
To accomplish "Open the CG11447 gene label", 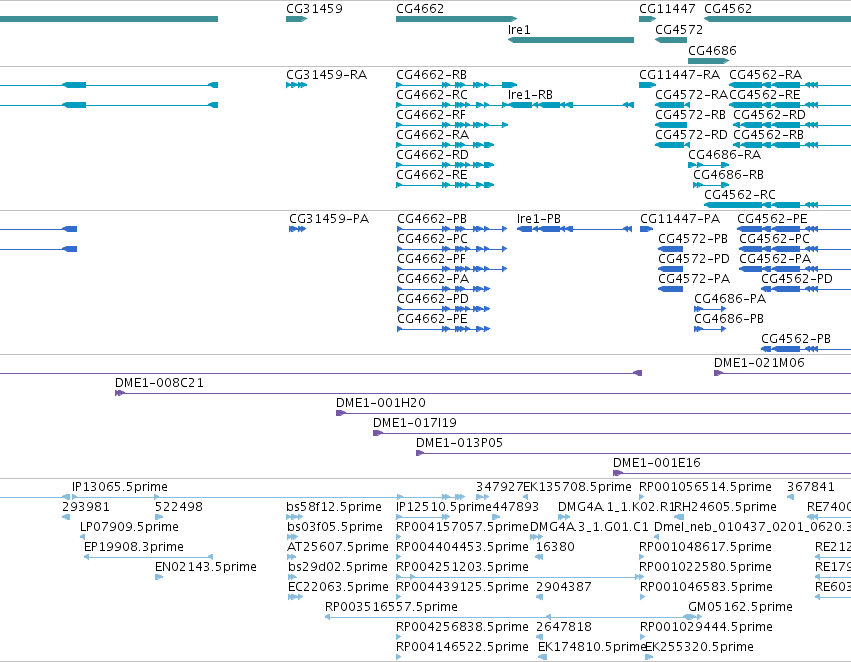I will (x=667, y=9).
